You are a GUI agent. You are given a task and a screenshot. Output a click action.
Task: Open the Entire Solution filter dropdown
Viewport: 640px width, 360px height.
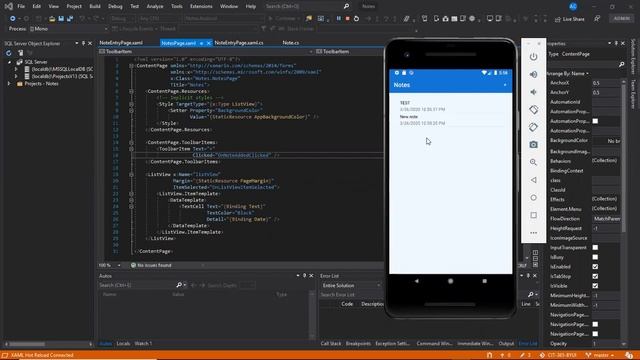[x=351, y=285]
